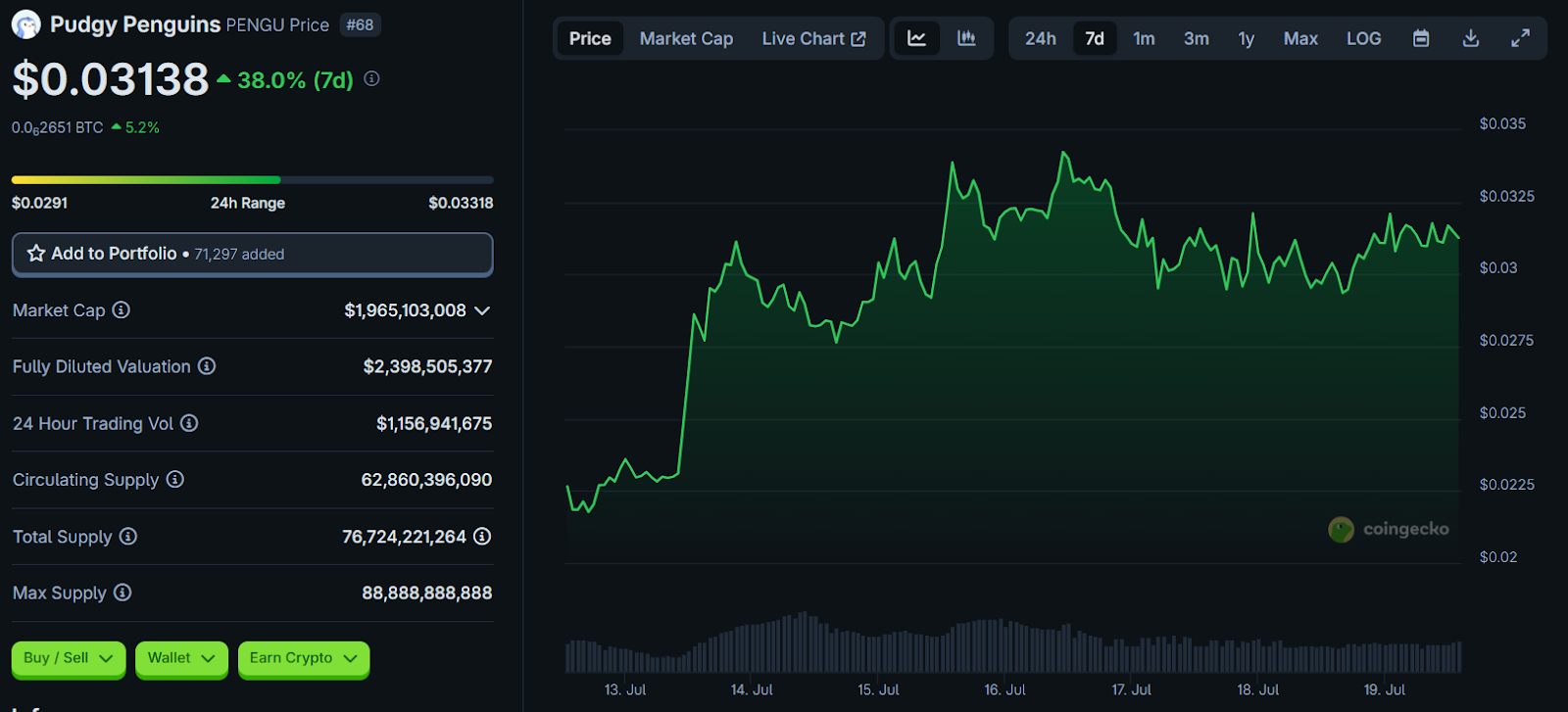Click the 24h Range progress bar
Image resolution: width=1568 pixels, height=712 pixels.
(x=252, y=180)
